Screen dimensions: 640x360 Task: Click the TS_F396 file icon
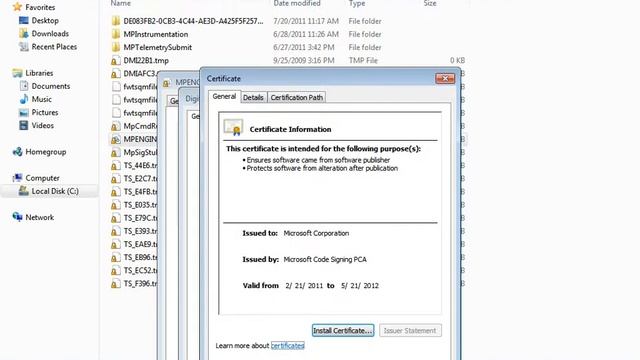(116, 283)
